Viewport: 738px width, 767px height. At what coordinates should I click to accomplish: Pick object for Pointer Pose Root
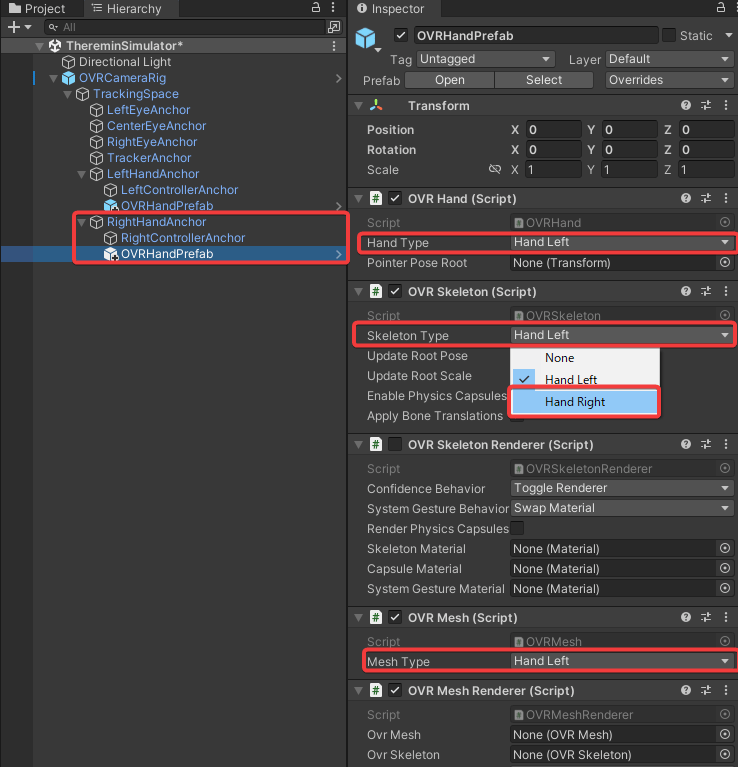[725, 263]
